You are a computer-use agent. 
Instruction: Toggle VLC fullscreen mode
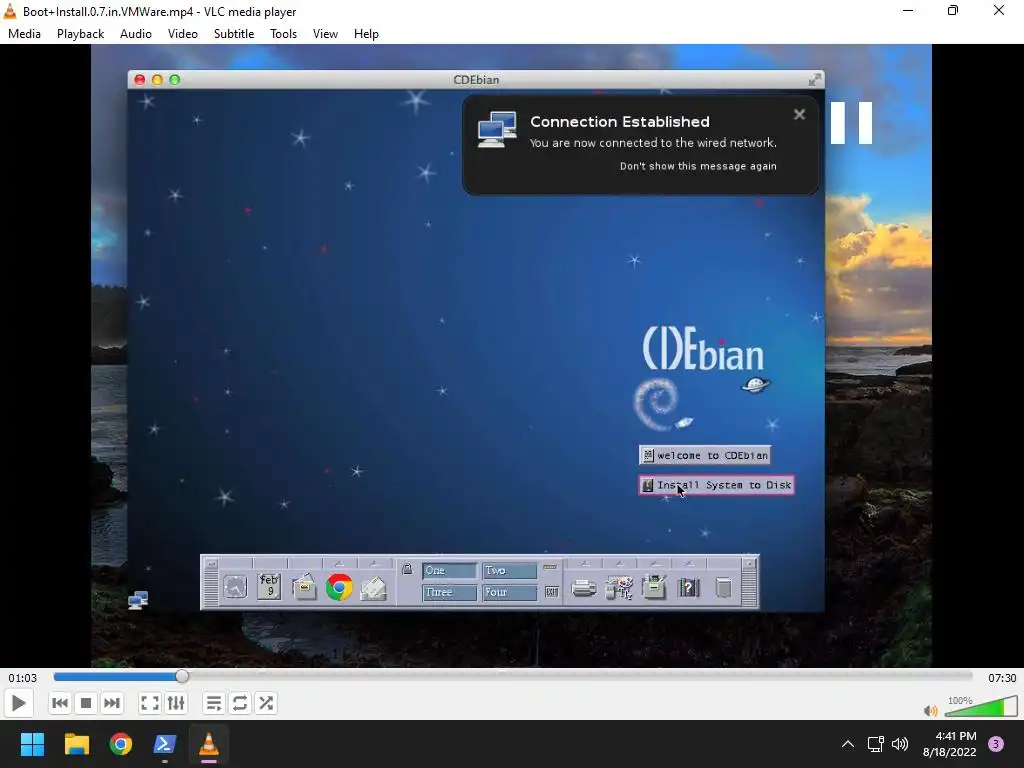point(150,703)
